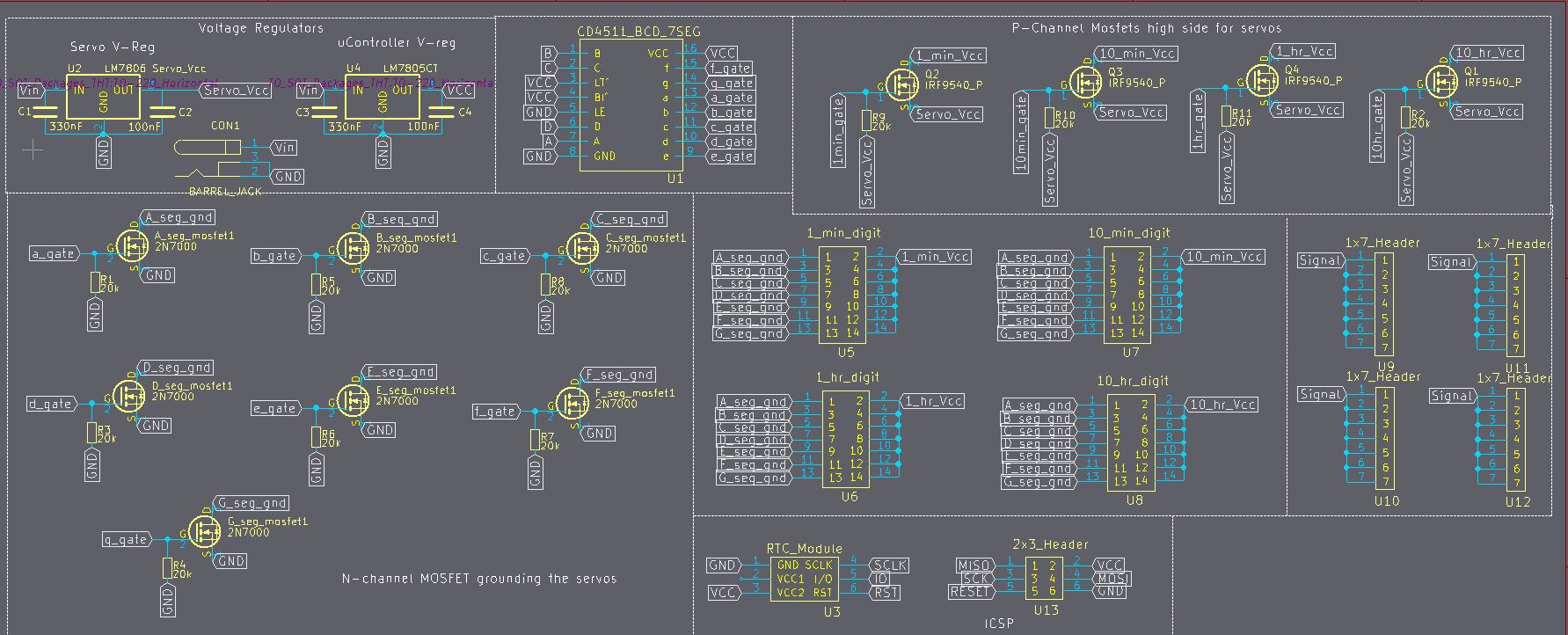The image size is (1568, 635).
Task: Click resistor R4 20k below g_gate
Action: click(x=168, y=568)
